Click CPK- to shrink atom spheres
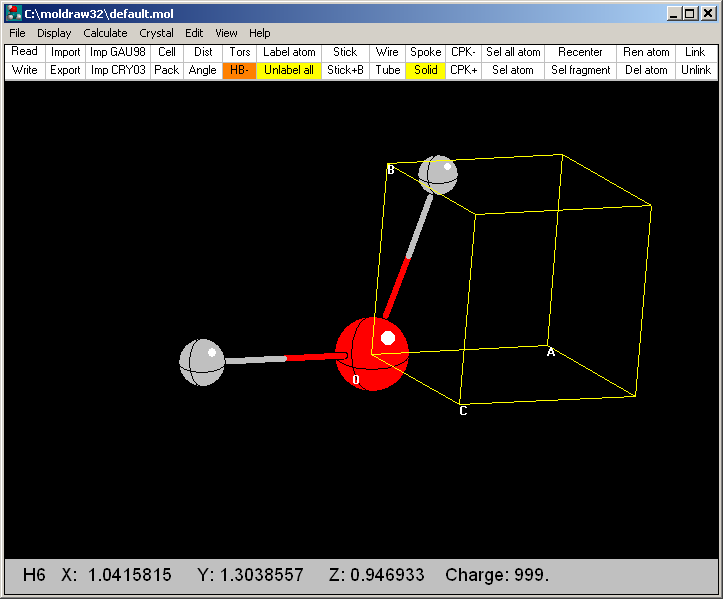 463,52
